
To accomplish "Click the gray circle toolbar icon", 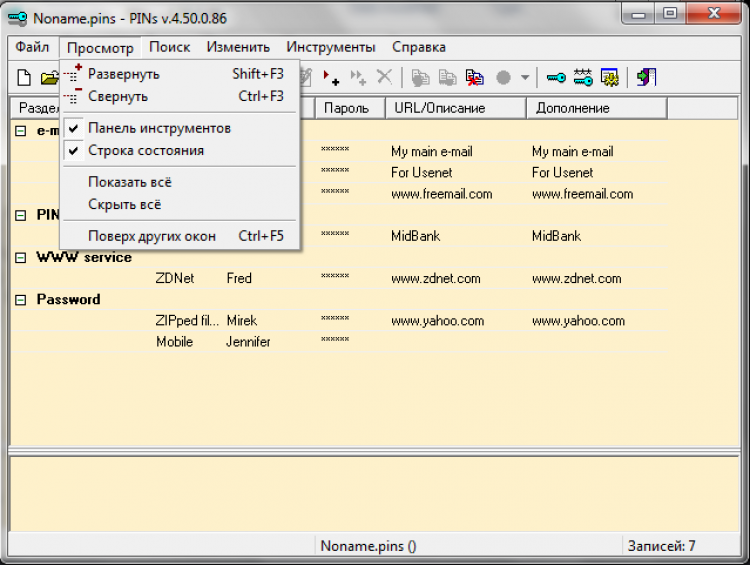I will click(x=503, y=78).
